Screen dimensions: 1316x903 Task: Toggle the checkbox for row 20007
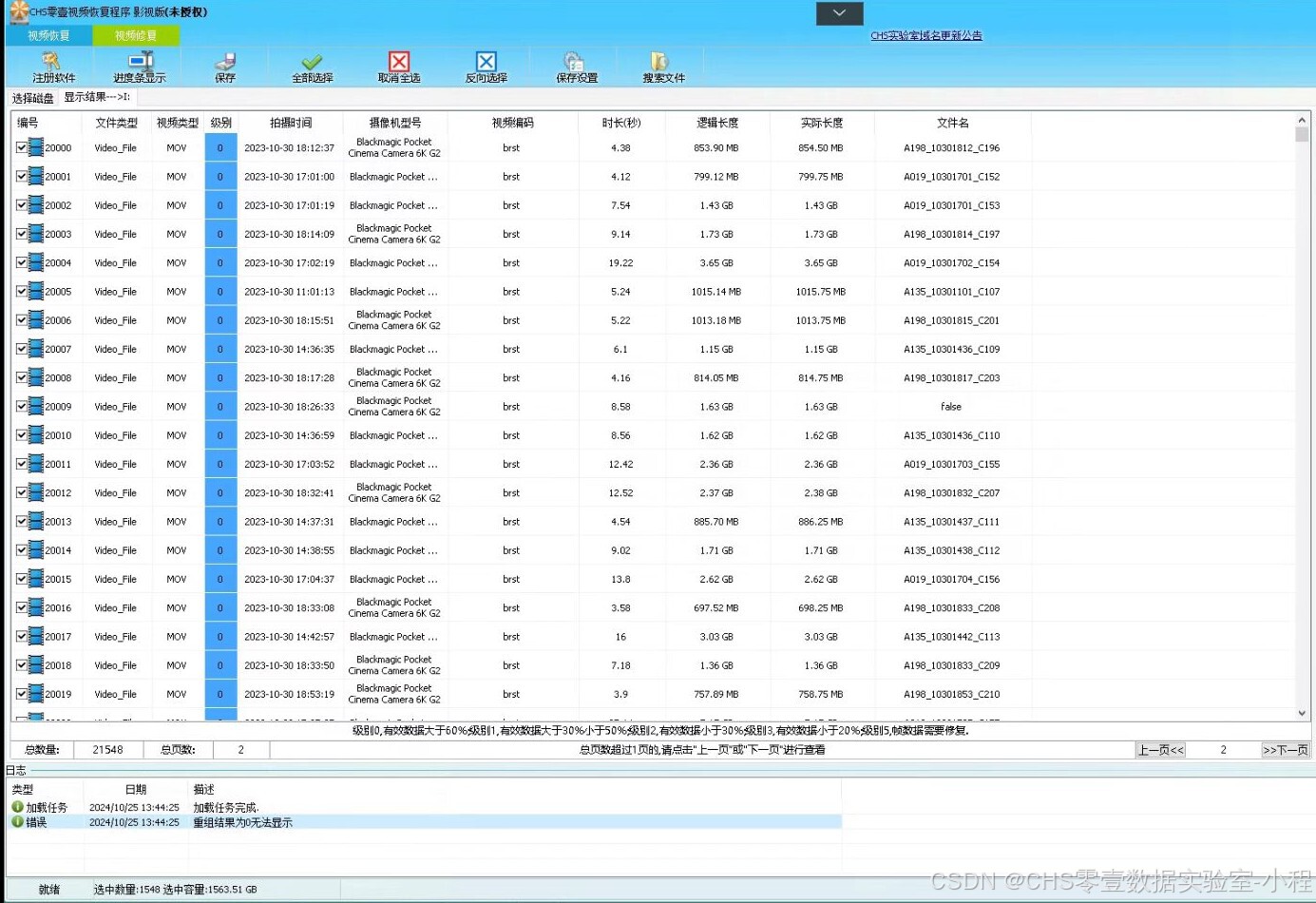(22, 349)
